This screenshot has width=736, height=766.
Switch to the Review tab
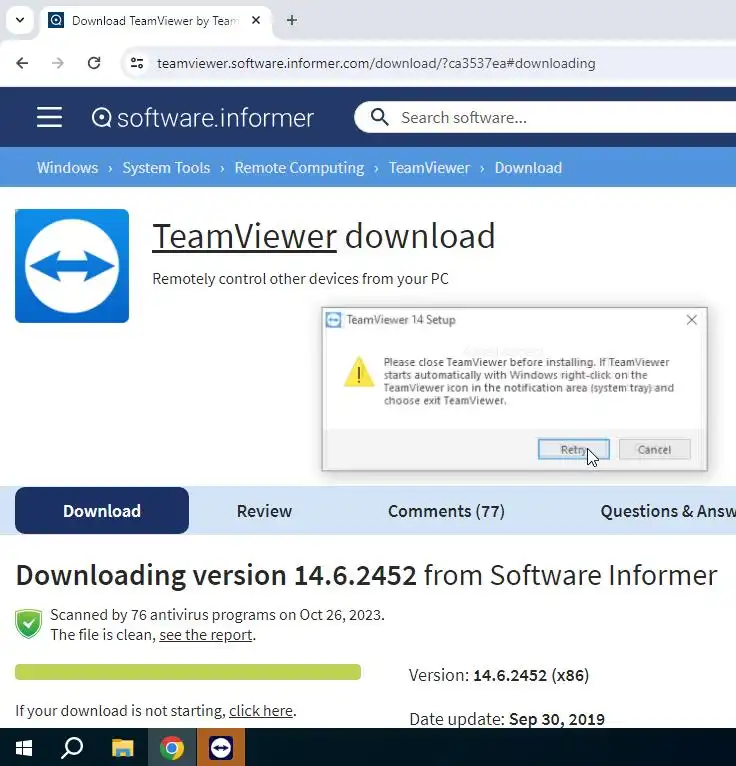(x=264, y=511)
